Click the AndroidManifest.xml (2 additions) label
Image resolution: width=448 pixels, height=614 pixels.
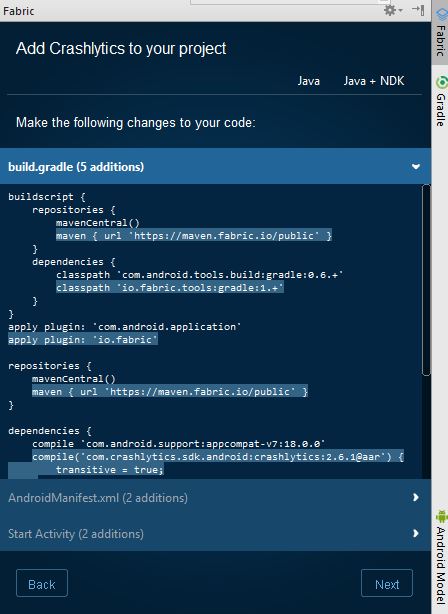(x=98, y=498)
